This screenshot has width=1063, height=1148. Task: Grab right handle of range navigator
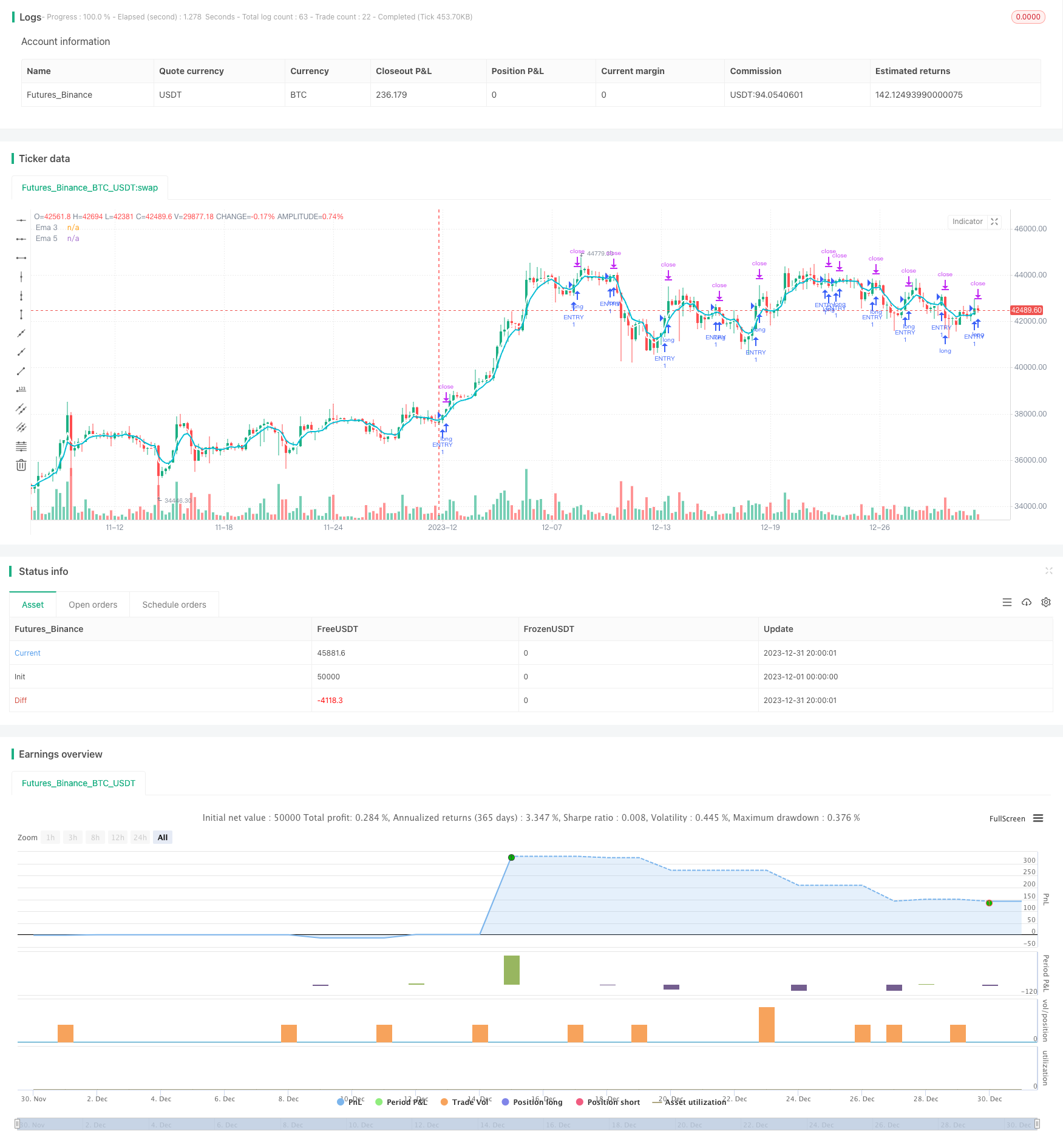(1038, 1124)
